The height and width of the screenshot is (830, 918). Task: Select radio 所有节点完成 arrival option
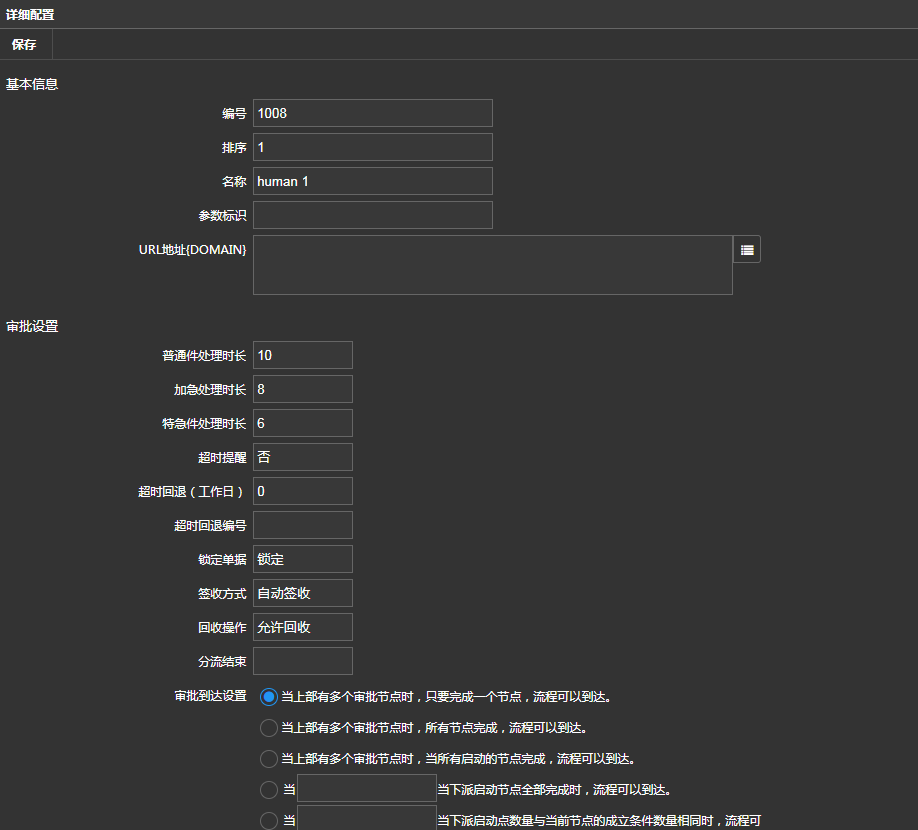click(269, 728)
